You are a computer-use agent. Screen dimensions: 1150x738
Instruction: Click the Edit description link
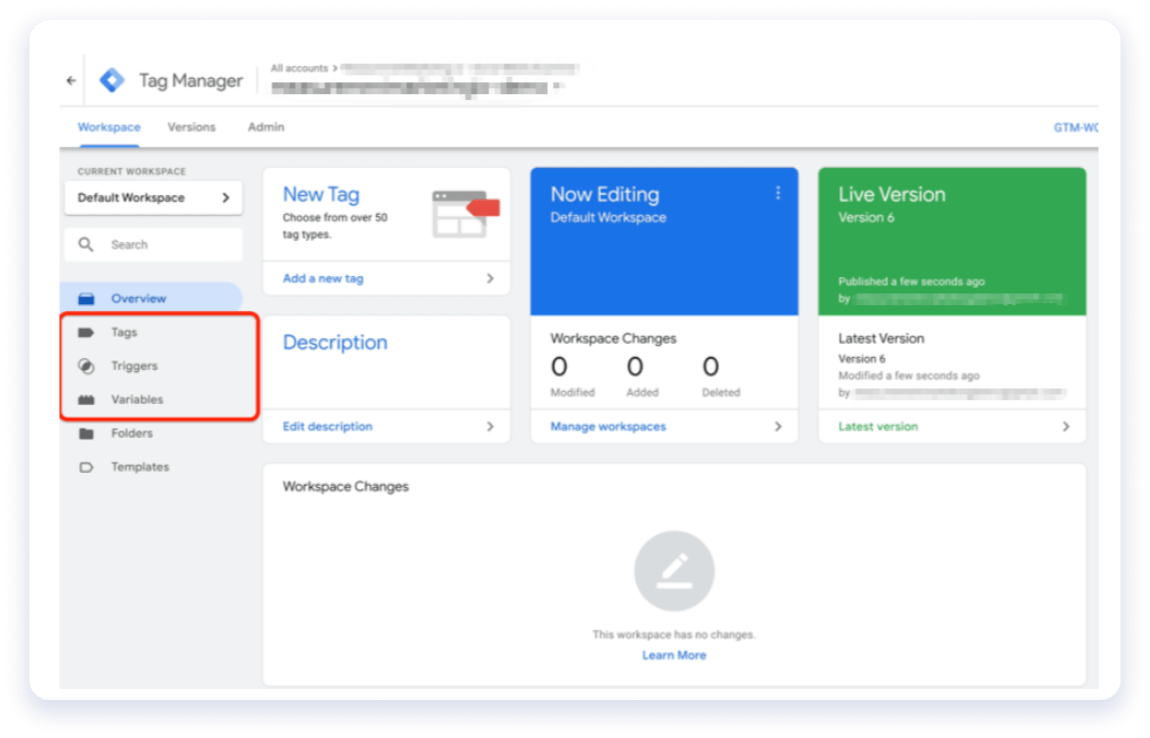pyautogui.click(x=328, y=427)
